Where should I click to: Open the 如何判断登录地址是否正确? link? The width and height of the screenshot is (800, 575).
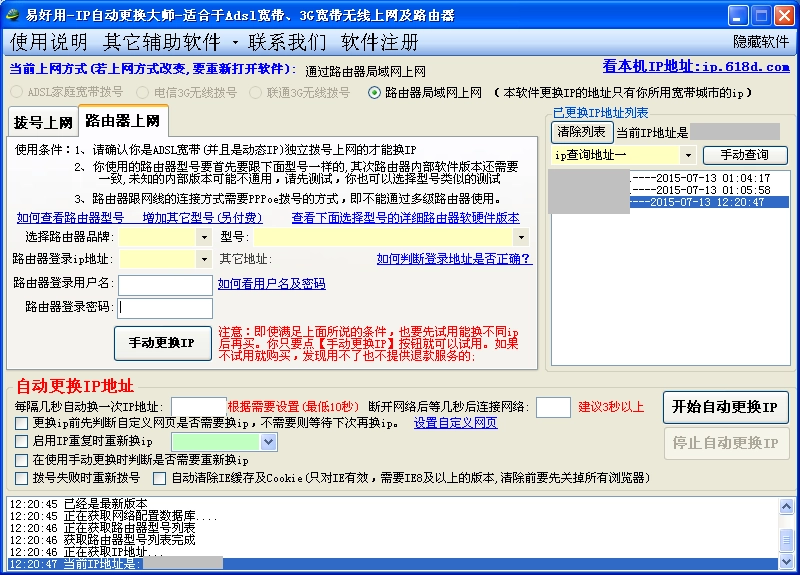[x=455, y=259]
